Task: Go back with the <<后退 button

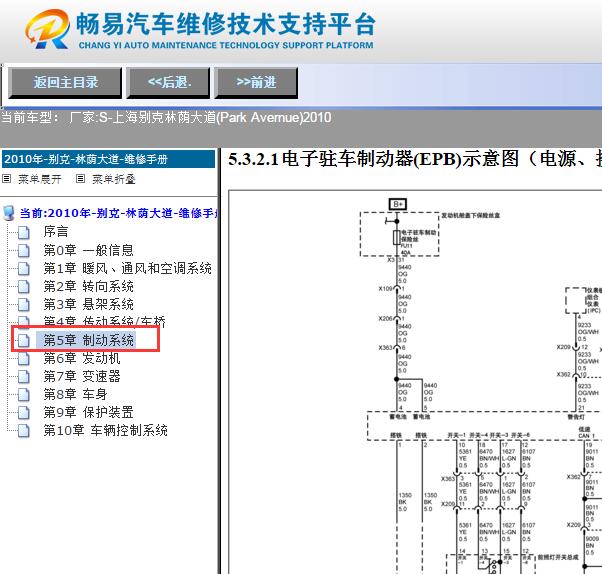Action: pos(169,83)
